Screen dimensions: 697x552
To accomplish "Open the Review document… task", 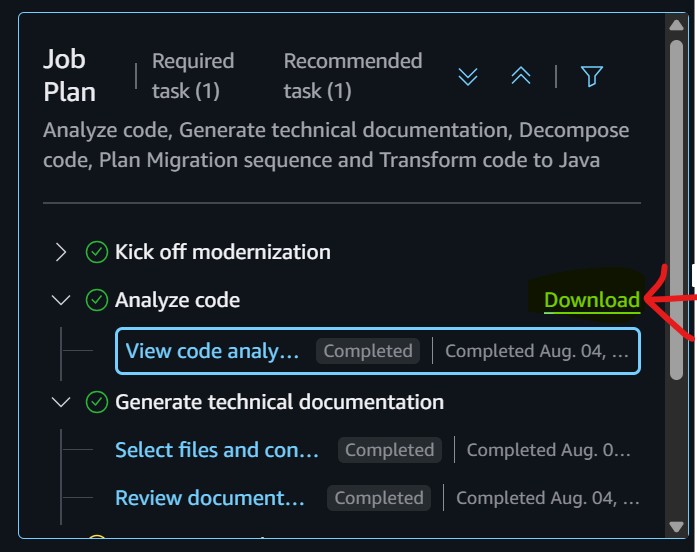I will pyautogui.click(x=210, y=498).
